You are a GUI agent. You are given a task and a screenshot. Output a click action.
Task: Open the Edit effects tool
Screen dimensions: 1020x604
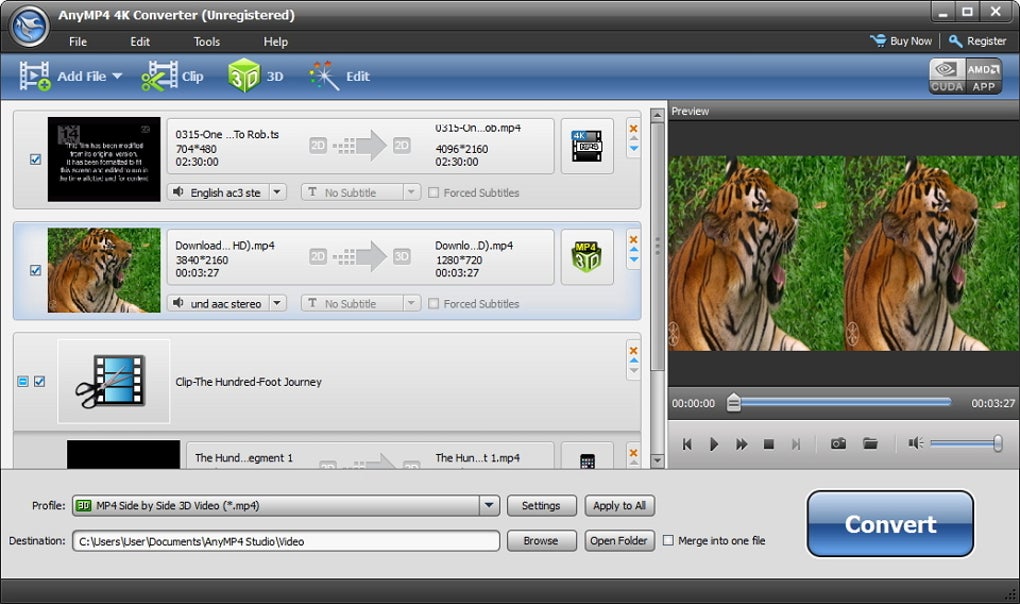click(x=339, y=76)
